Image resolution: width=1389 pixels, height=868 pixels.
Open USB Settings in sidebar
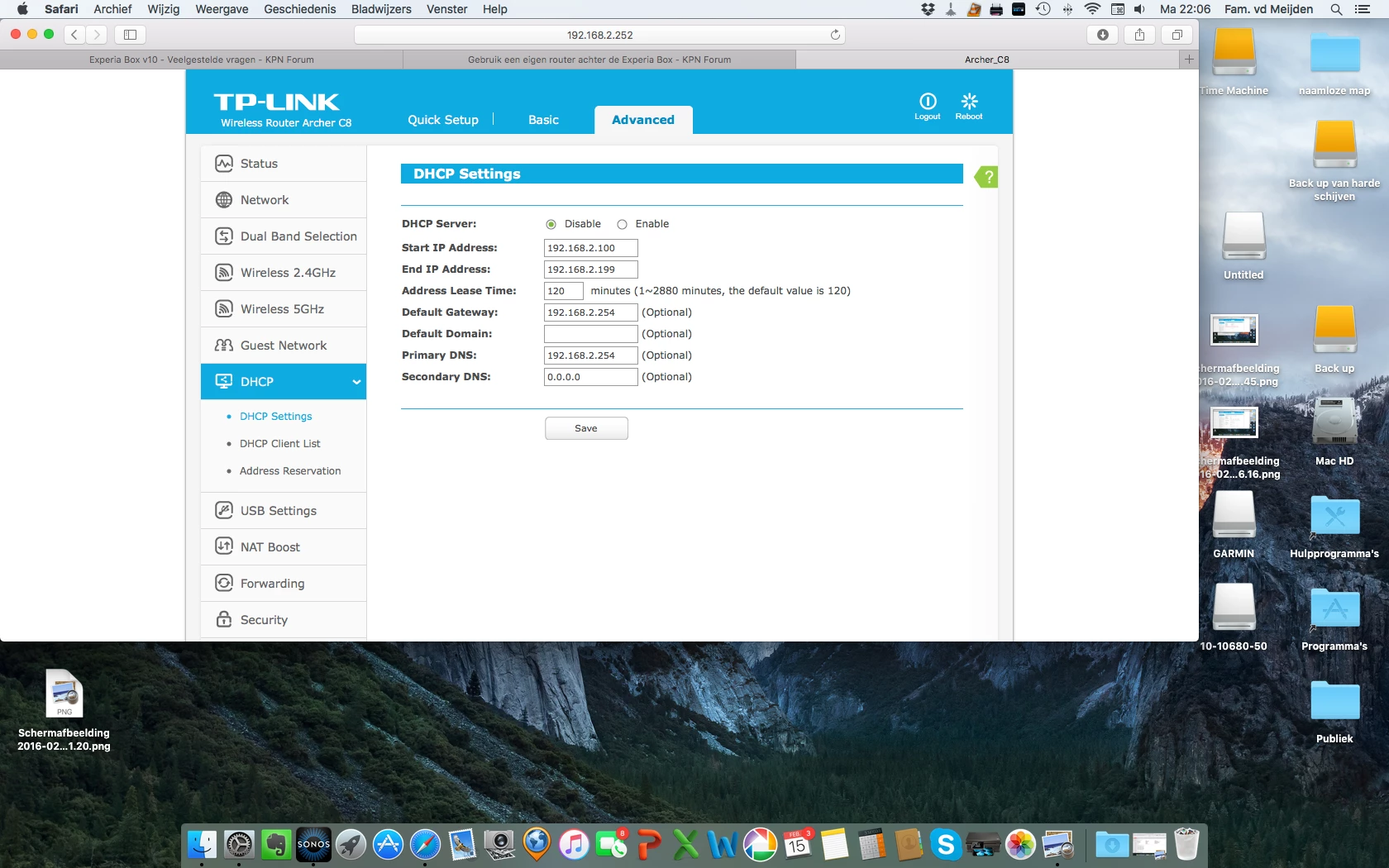tap(284, 511)
